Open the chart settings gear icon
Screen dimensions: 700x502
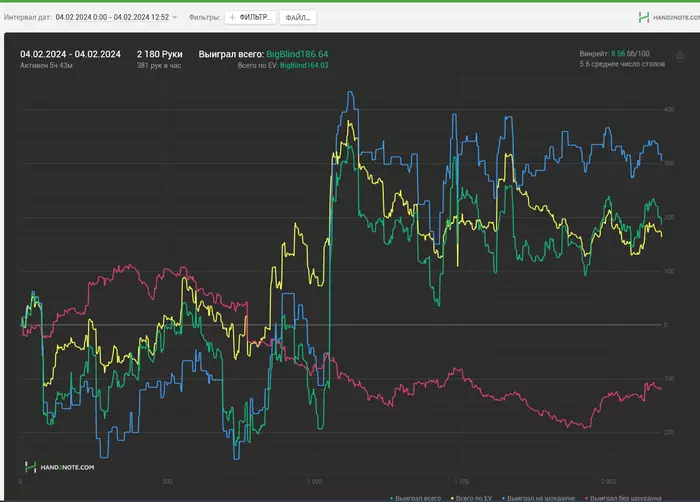(679, 55)
